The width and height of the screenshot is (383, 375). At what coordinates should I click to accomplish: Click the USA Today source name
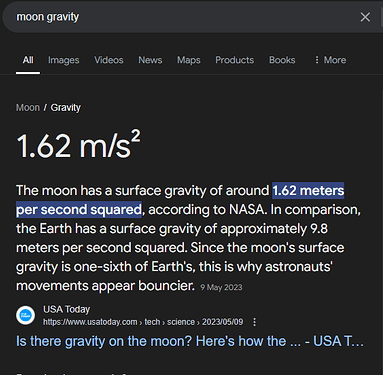tap(67, 309)
